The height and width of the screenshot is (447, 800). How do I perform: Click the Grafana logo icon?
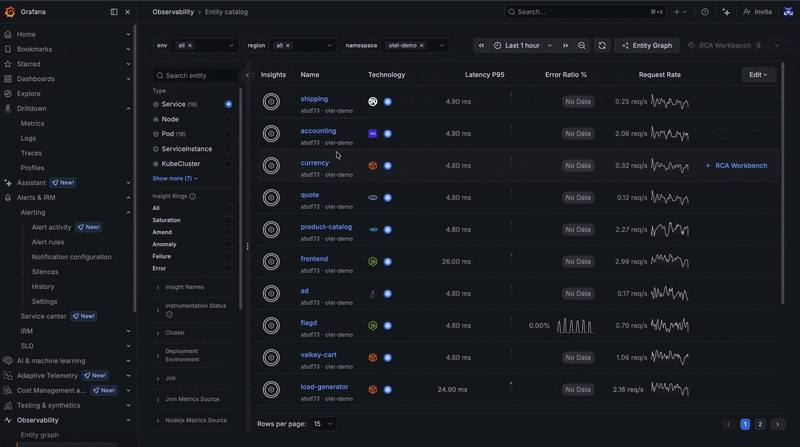[10, 12]
